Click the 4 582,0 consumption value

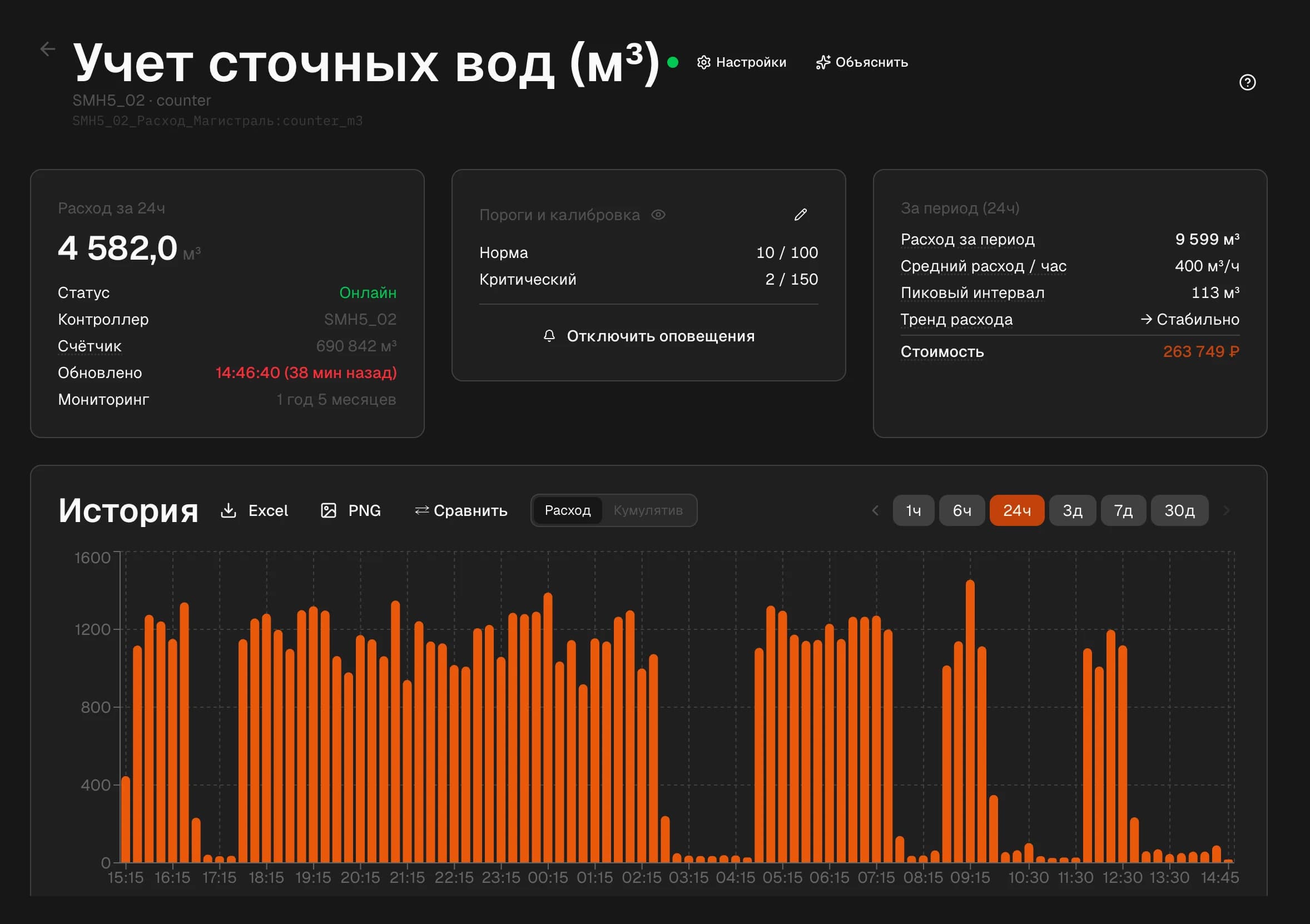point(117,249)
